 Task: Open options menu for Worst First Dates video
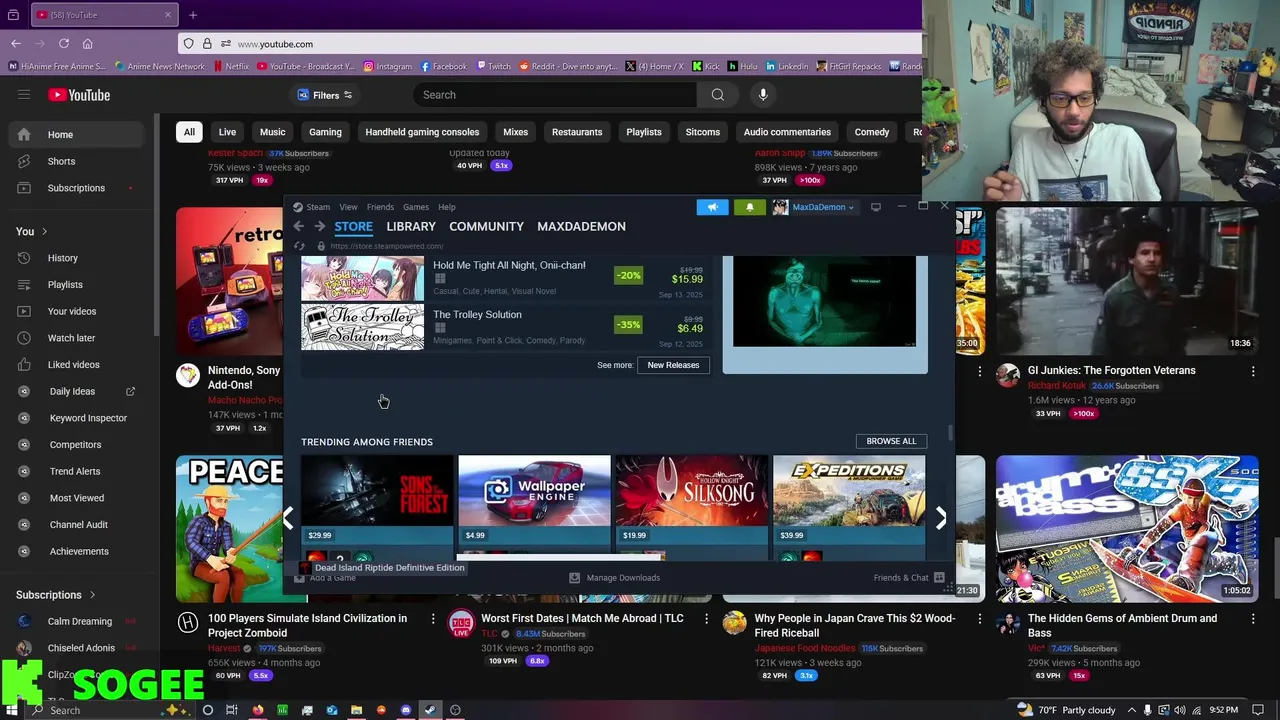[706, 619]
